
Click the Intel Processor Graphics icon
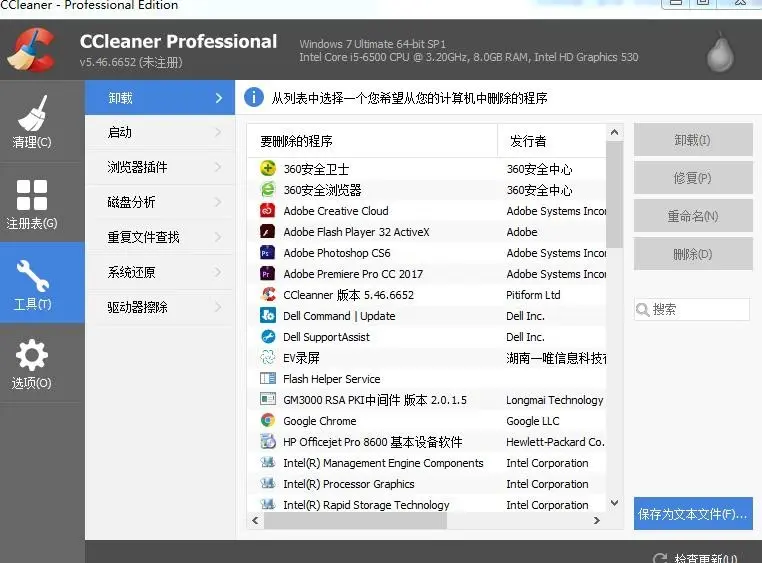268,483
